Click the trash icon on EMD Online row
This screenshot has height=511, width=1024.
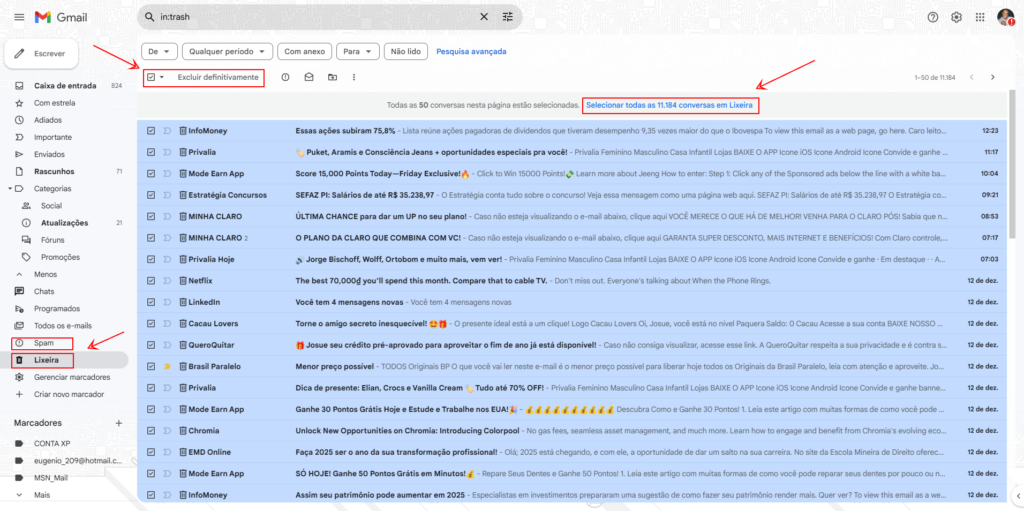point(183,452)
